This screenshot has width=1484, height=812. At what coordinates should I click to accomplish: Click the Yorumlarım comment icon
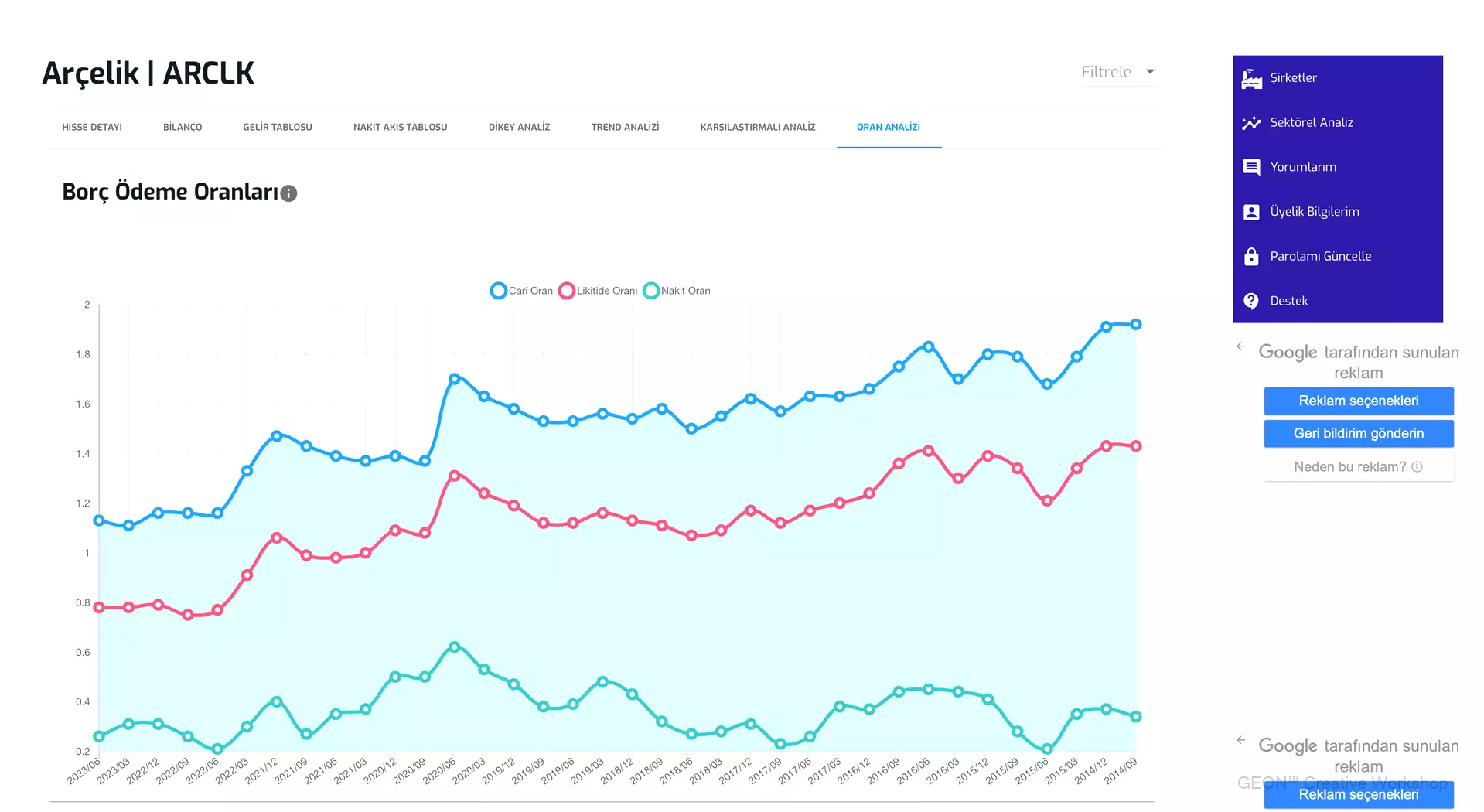[x=1251, y=167]
